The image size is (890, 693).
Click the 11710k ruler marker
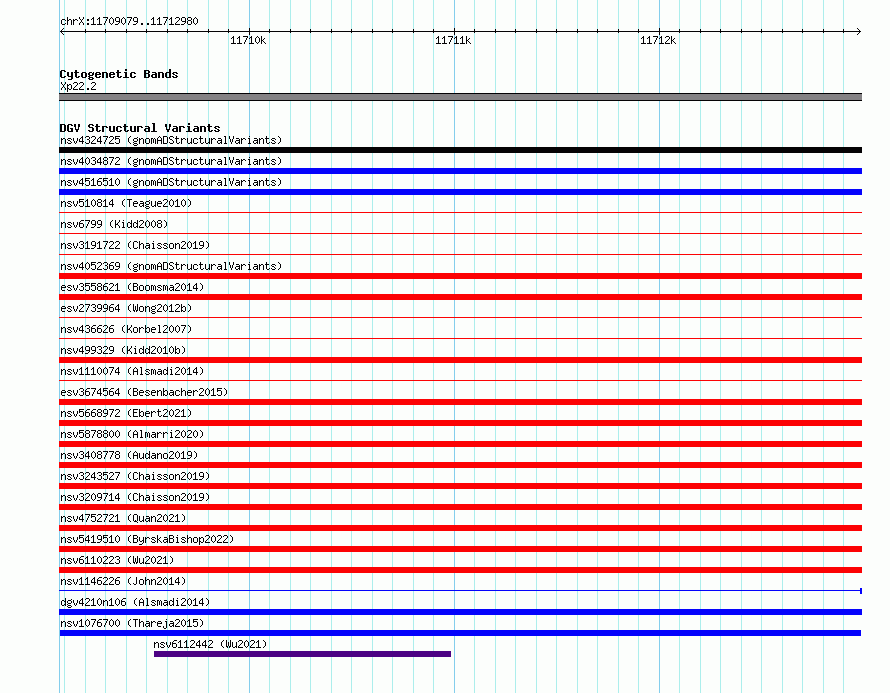pyautogui.click(x=248, y=40)
